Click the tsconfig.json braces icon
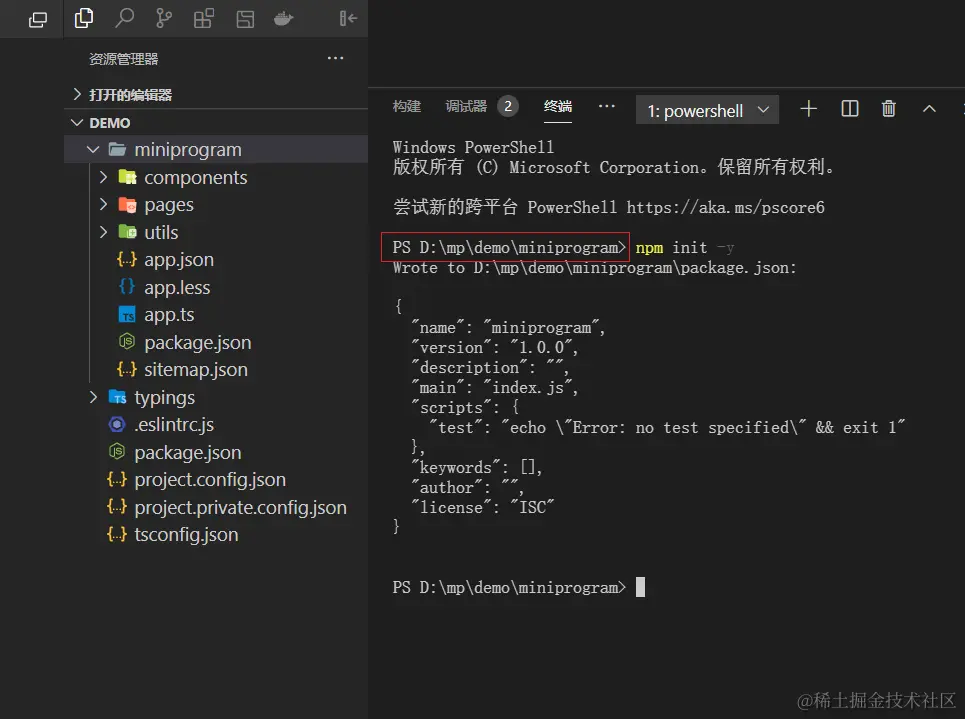 click(x=117, y=534)
